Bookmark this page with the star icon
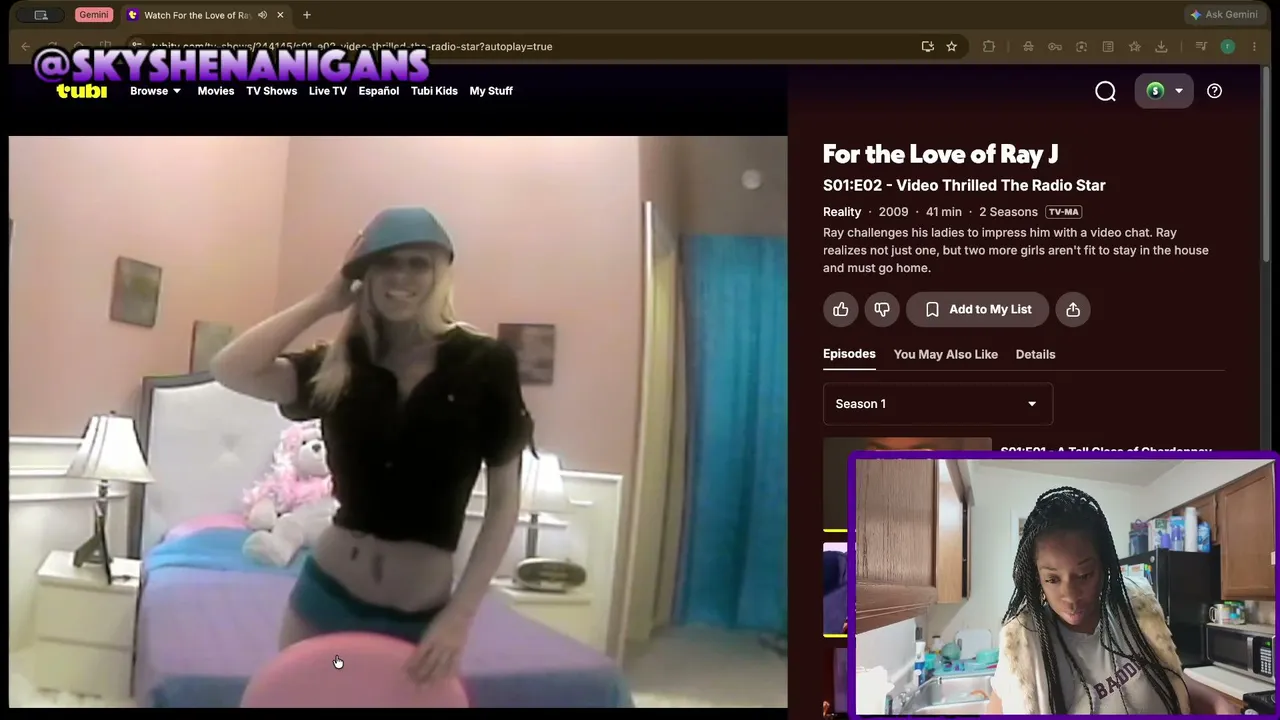 [x=951, y=46]
